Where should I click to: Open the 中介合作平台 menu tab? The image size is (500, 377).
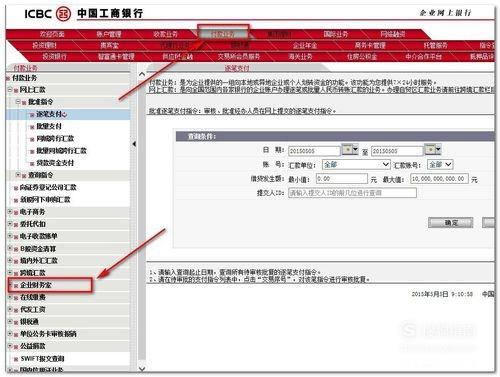pyautogui.click(x=423, y=56)
